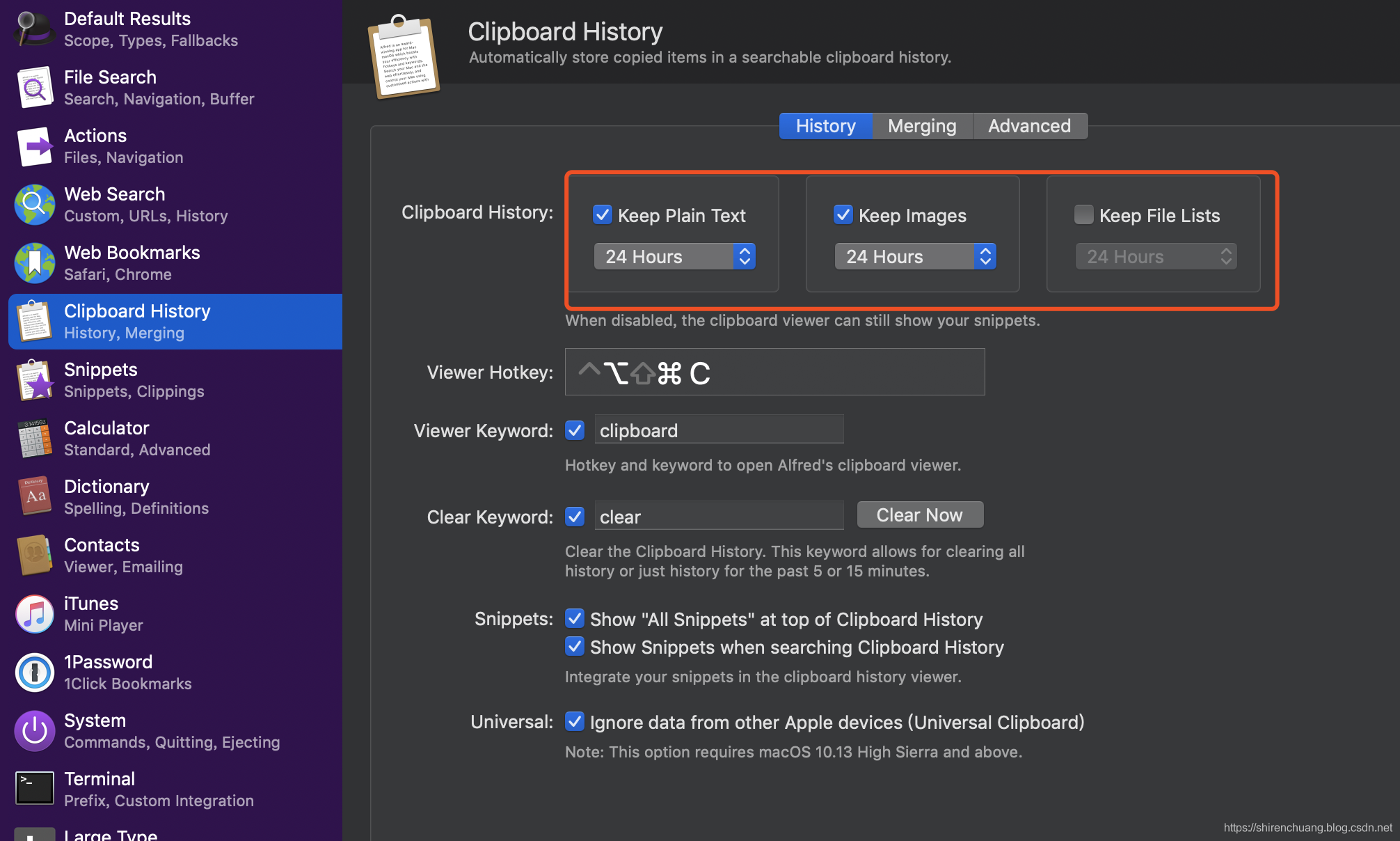
Task: Select the System power icon
Action: (34, 731)
